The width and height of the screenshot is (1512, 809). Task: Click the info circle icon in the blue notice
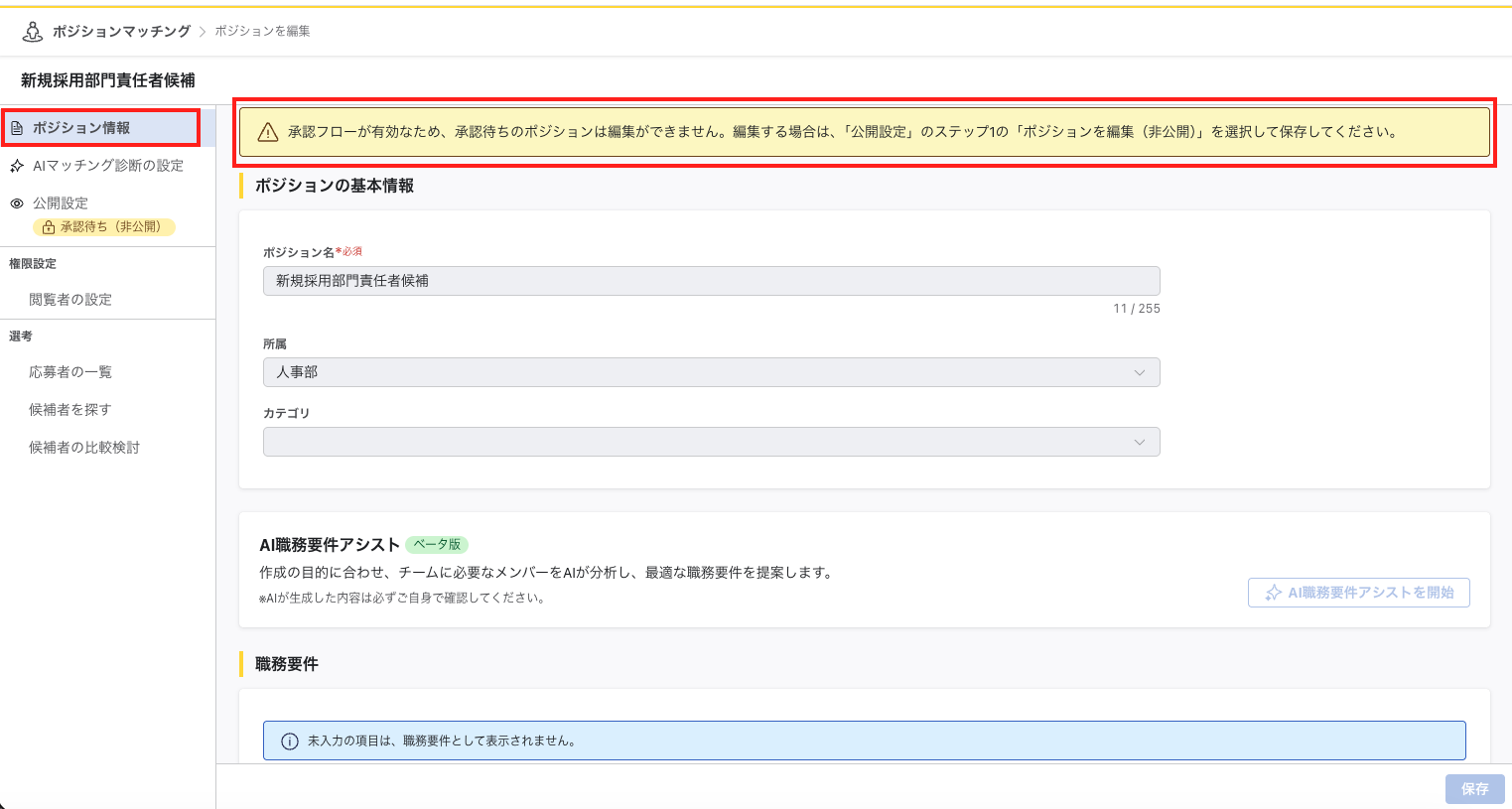290,742
